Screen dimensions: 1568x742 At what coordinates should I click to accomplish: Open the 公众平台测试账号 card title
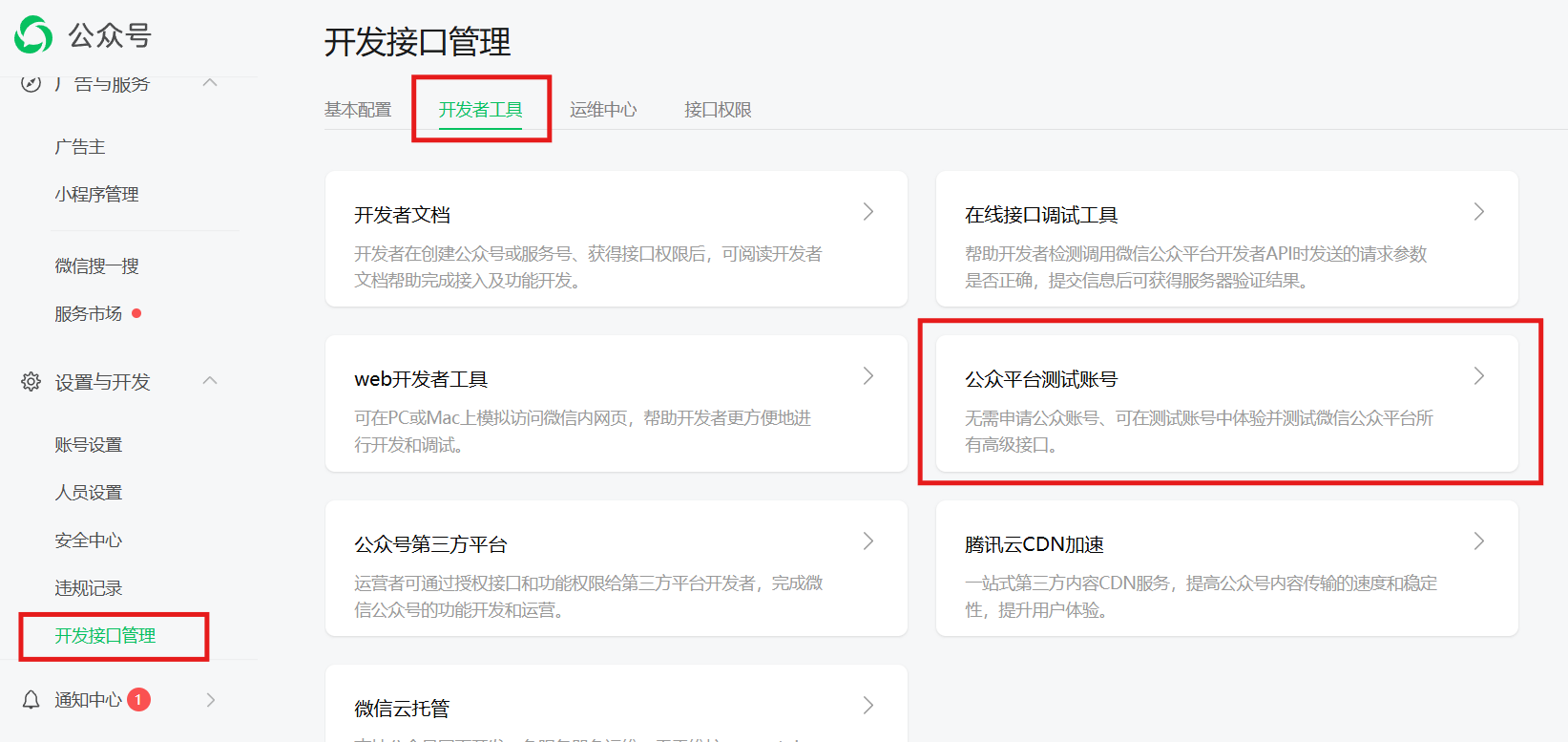point(1041,379)
